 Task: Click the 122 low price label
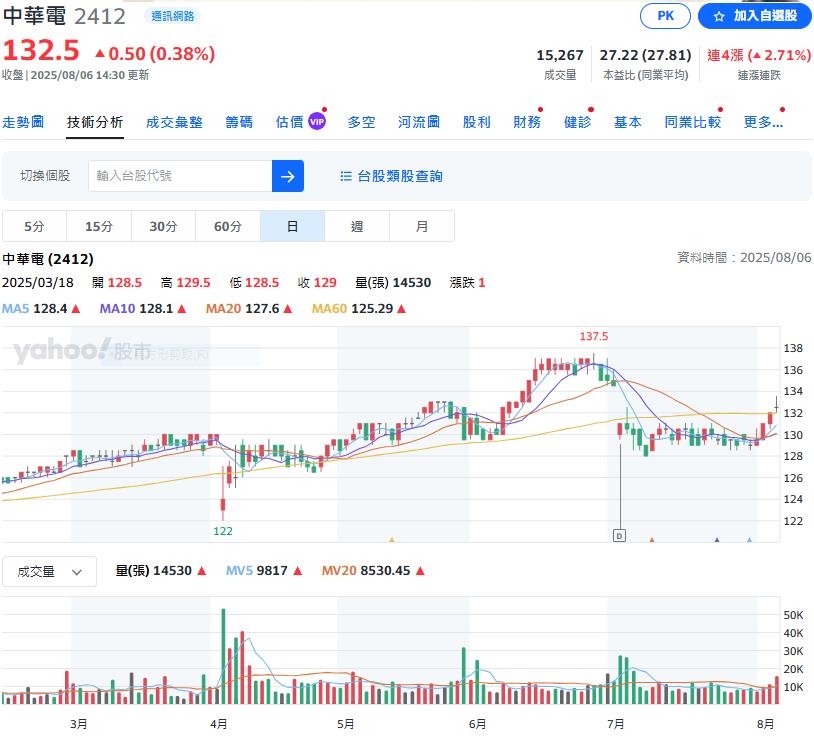223,531
